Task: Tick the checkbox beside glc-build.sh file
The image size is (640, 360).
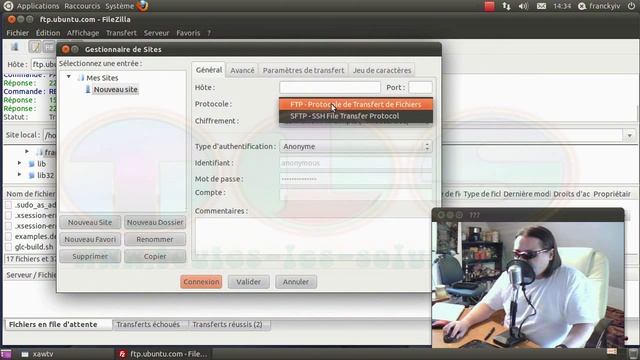Action: pos(9,247)
